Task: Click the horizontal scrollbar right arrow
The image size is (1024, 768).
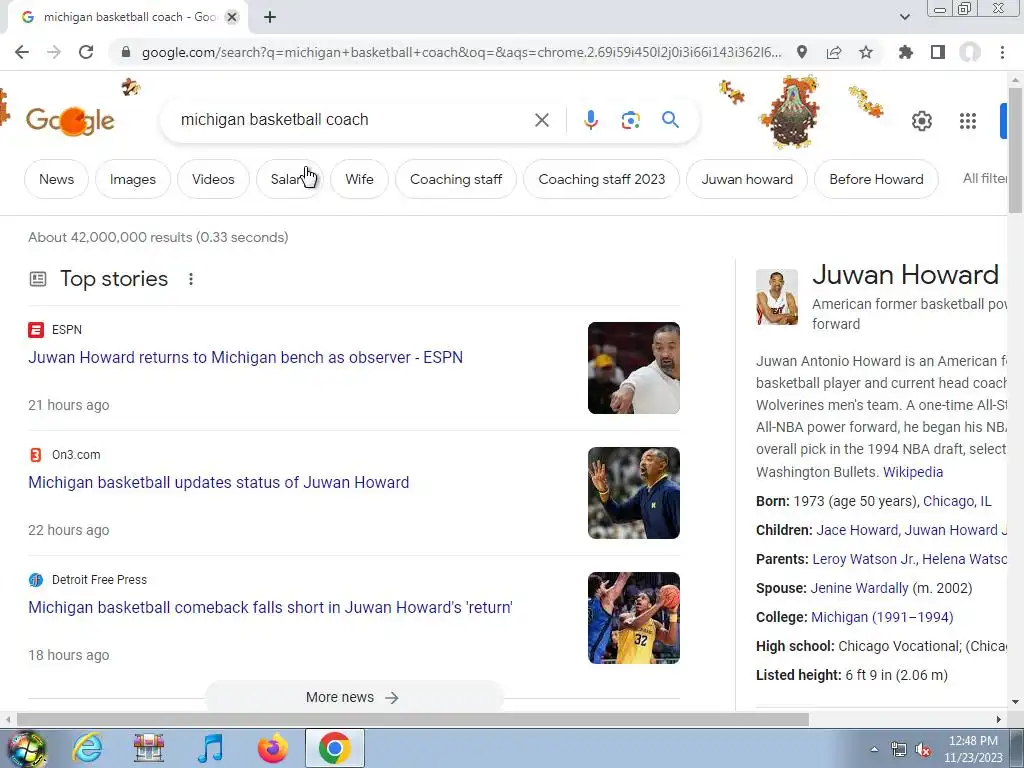Action: (999, 720)
